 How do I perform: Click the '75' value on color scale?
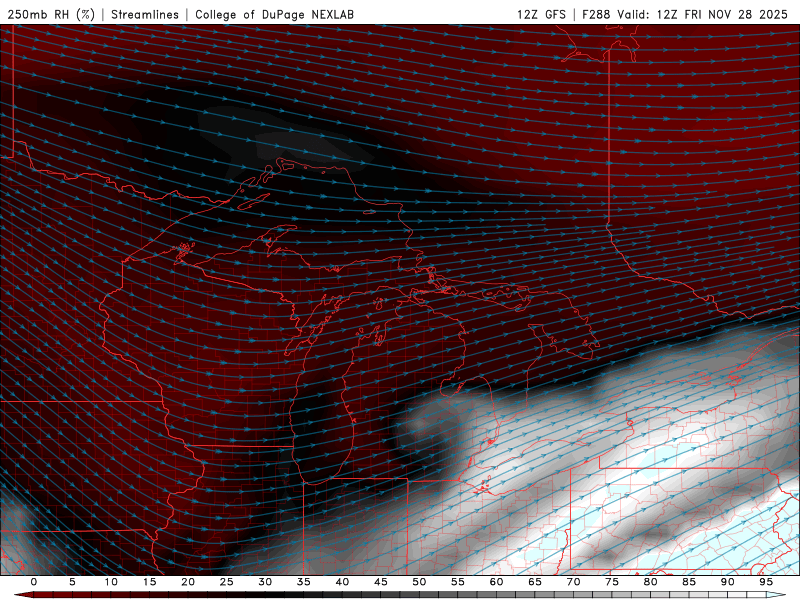click(x=612, y=582)
